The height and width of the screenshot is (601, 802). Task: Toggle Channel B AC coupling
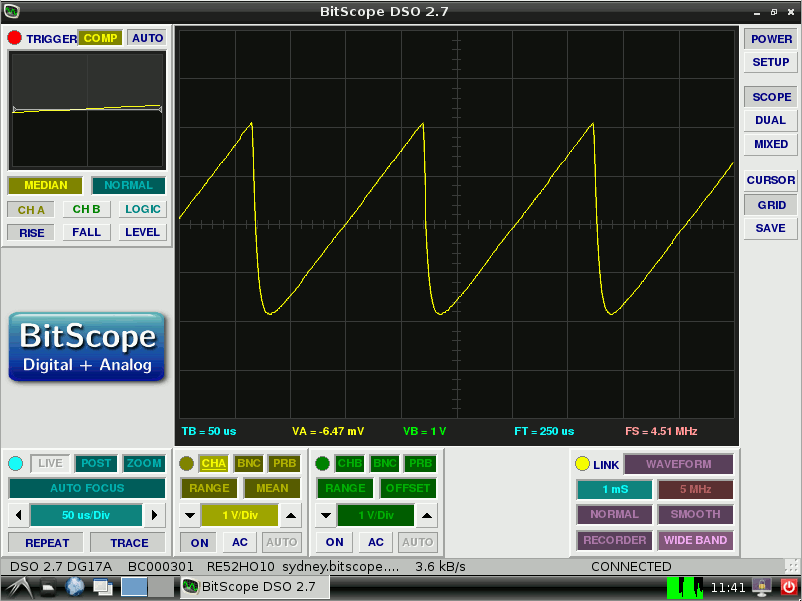(375, 542)
